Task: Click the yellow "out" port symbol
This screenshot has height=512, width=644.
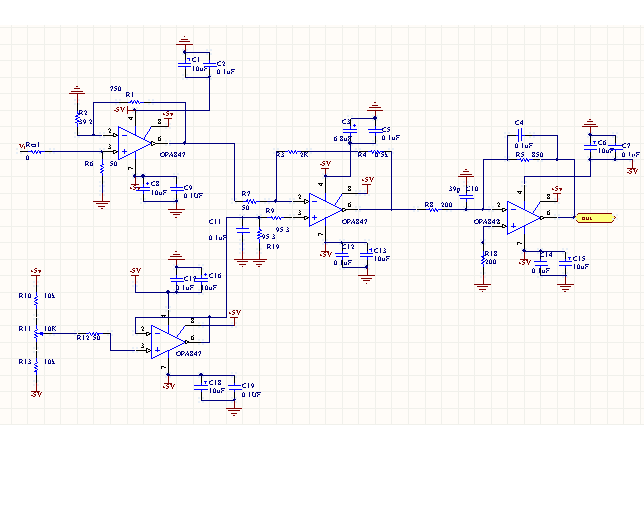Action: pyautogui.click(x=596, y=218)
